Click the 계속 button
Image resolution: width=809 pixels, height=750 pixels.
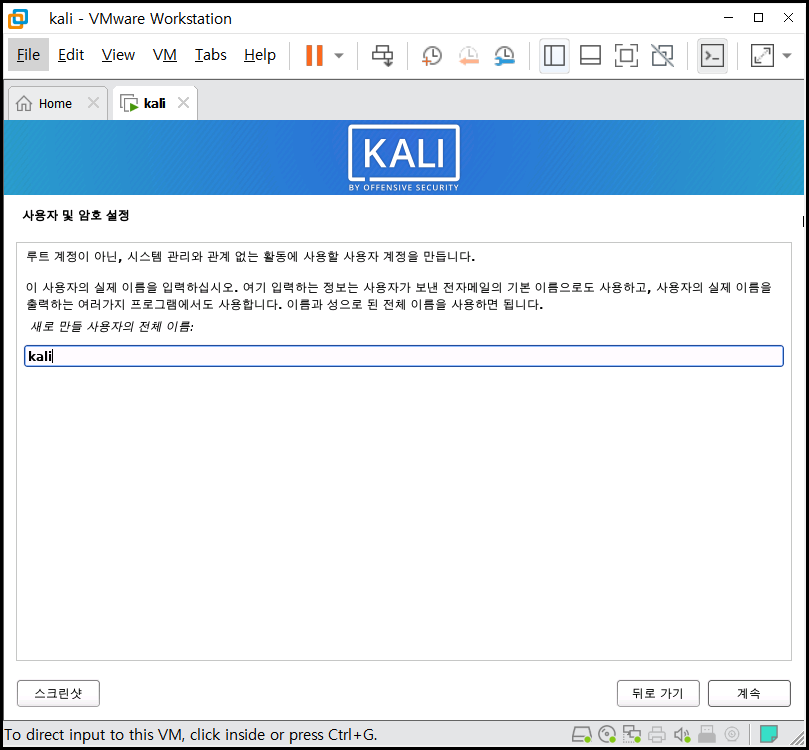coord(749,693)
